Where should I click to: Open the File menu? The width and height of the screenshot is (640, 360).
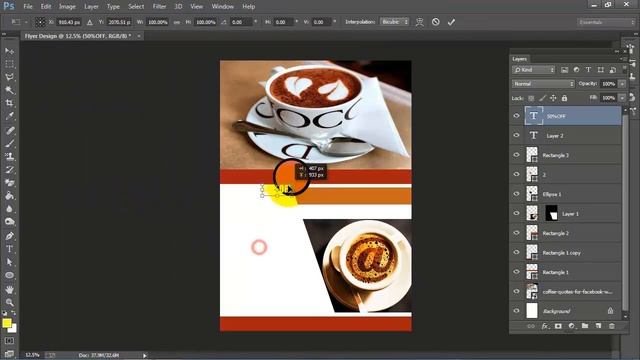tap(28, 7)
